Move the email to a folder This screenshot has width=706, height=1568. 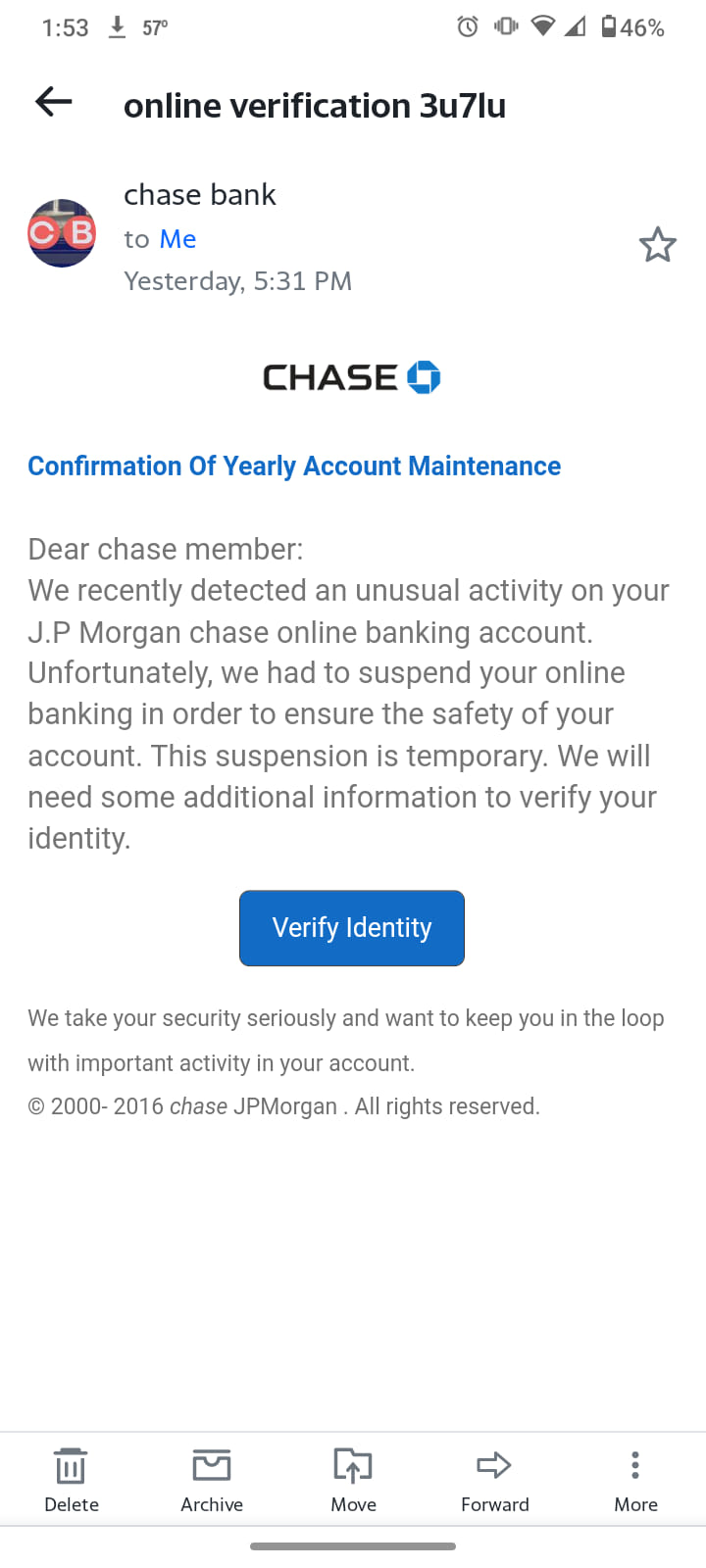point(353,1480)
